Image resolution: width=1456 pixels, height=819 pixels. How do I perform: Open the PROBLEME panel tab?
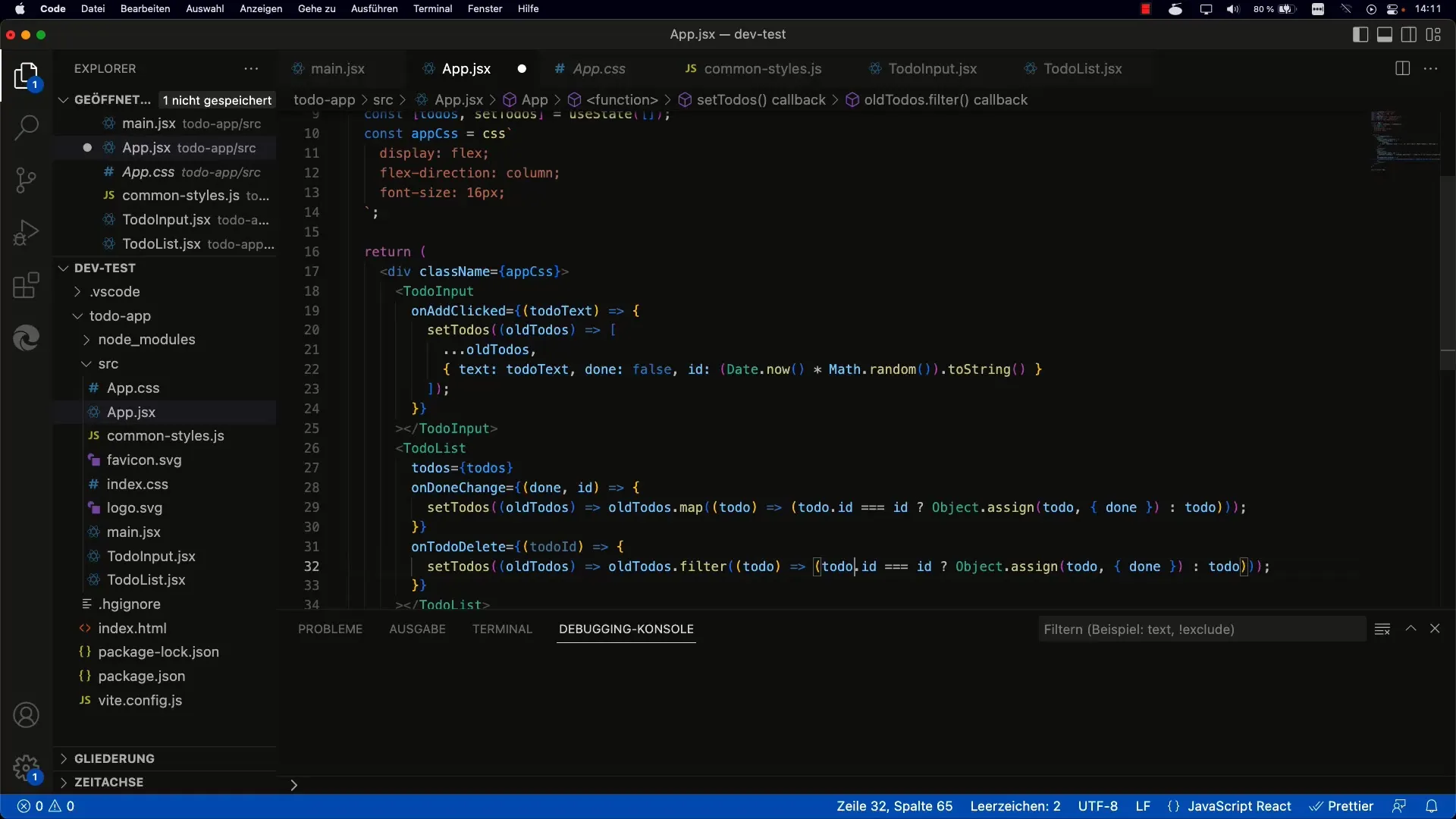(330, 629)
